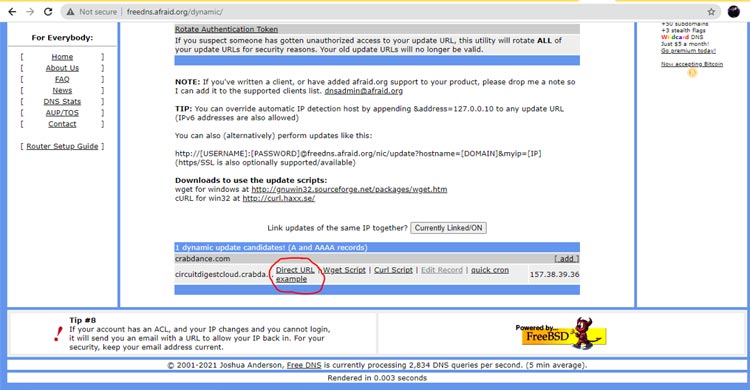Open the Free DNS footer link
The image size is (750, 390).
point(304,365)
